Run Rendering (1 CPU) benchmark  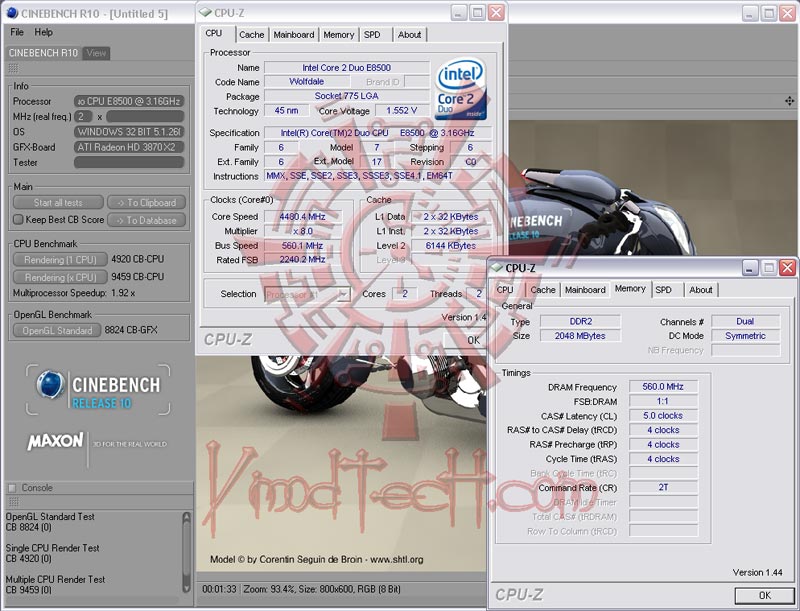click(x=60, y=260)
